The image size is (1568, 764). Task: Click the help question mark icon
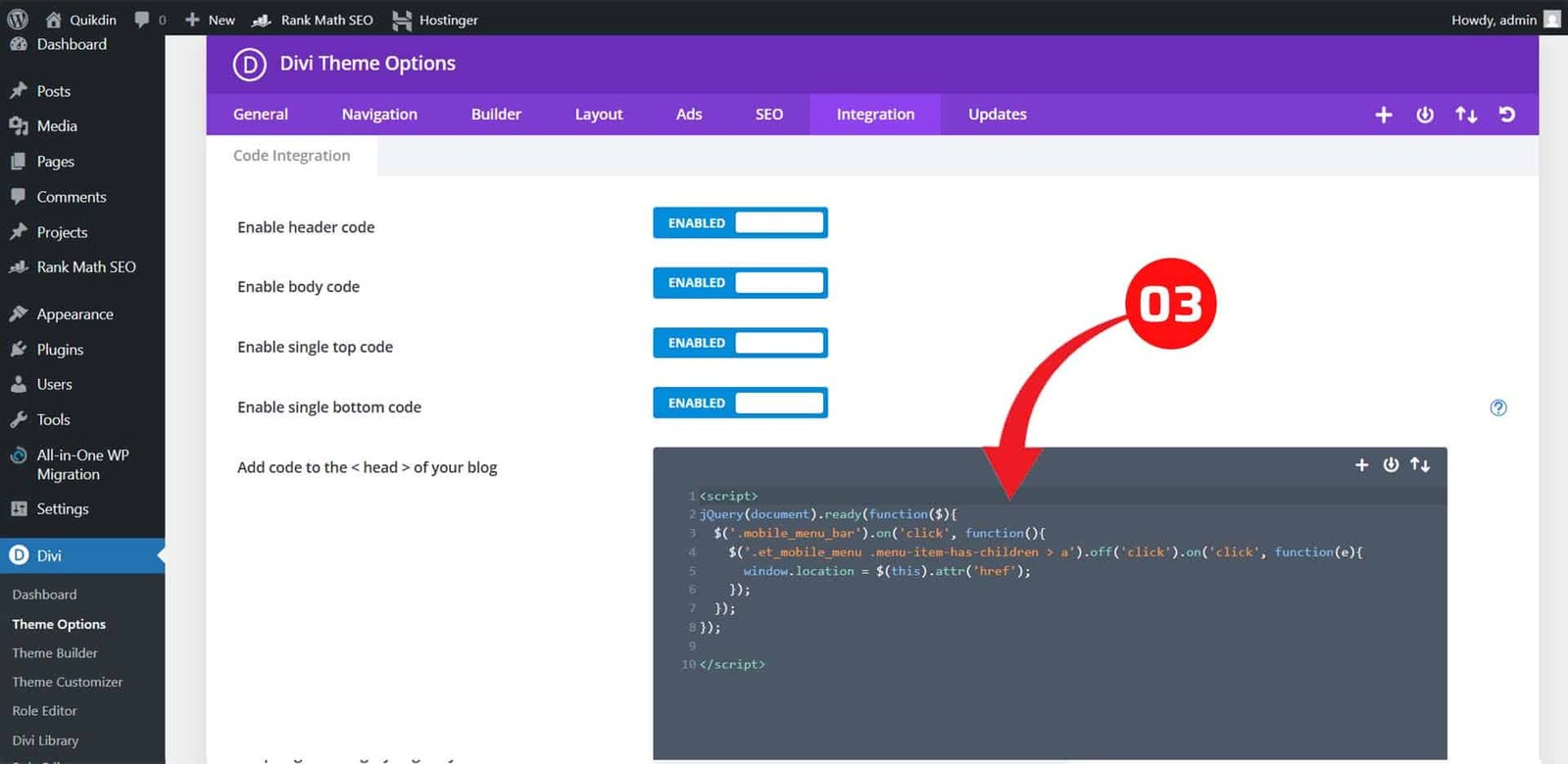[x=1498, y=407]
